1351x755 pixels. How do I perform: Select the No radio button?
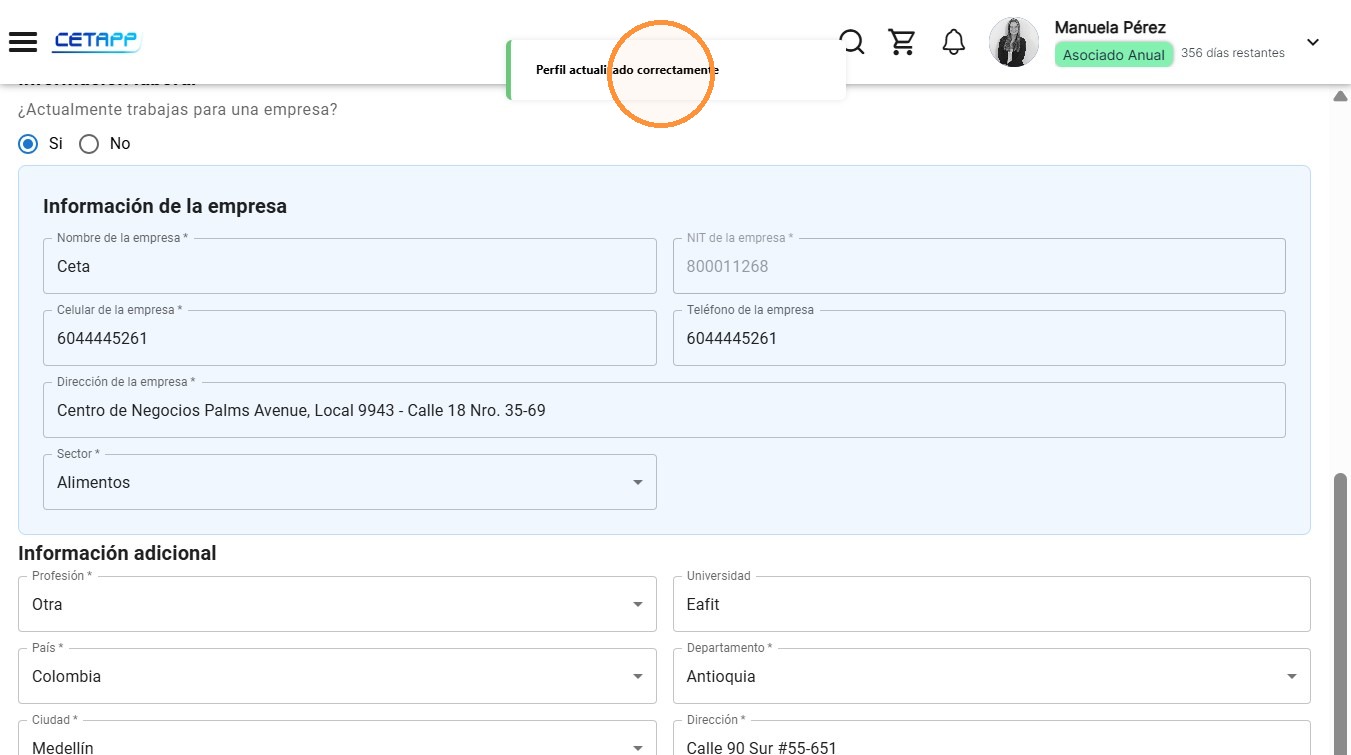coord(89,144)
